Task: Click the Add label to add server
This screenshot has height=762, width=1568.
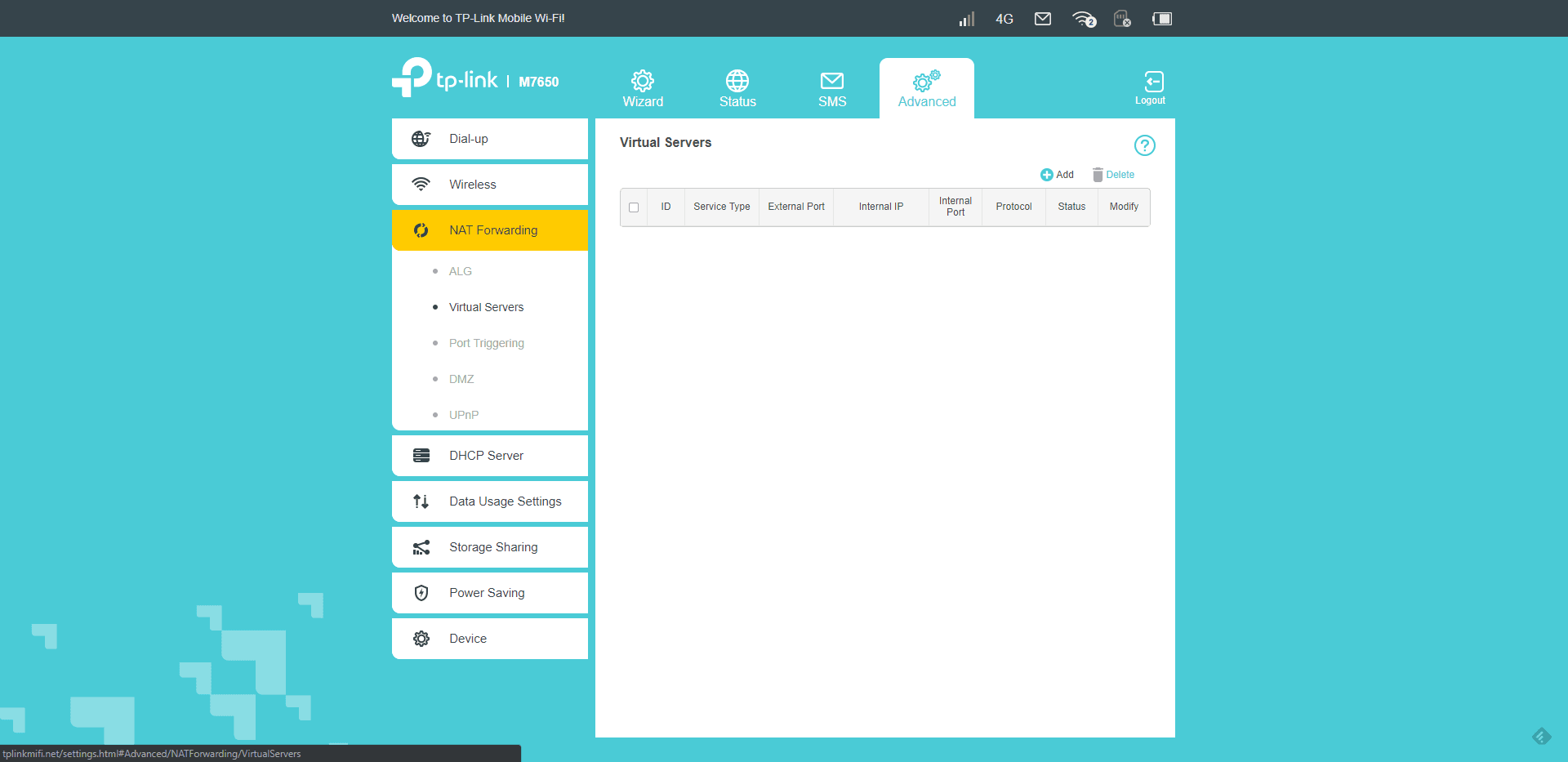Action: pos(1065,175)
